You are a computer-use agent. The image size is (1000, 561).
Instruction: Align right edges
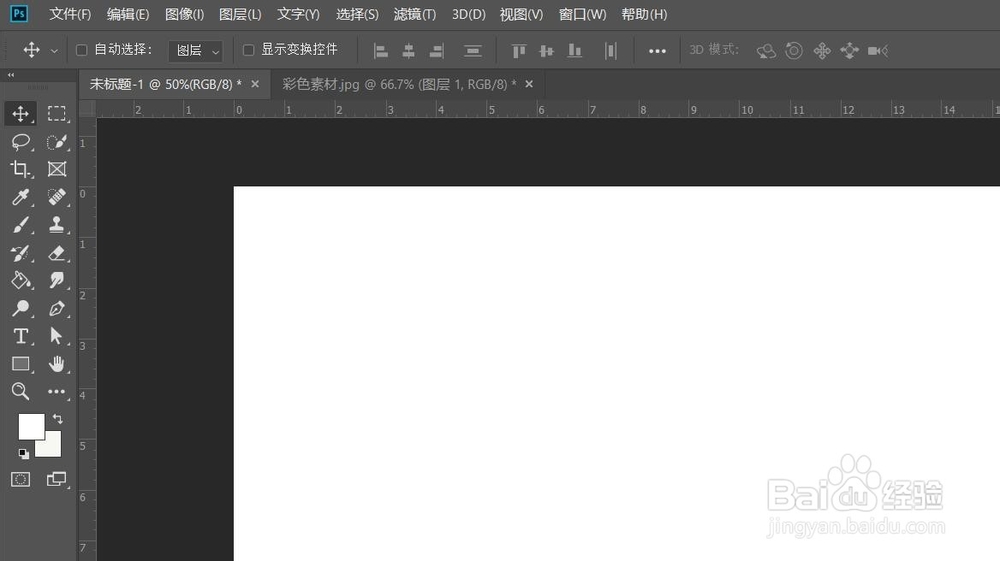pos(437,50)
